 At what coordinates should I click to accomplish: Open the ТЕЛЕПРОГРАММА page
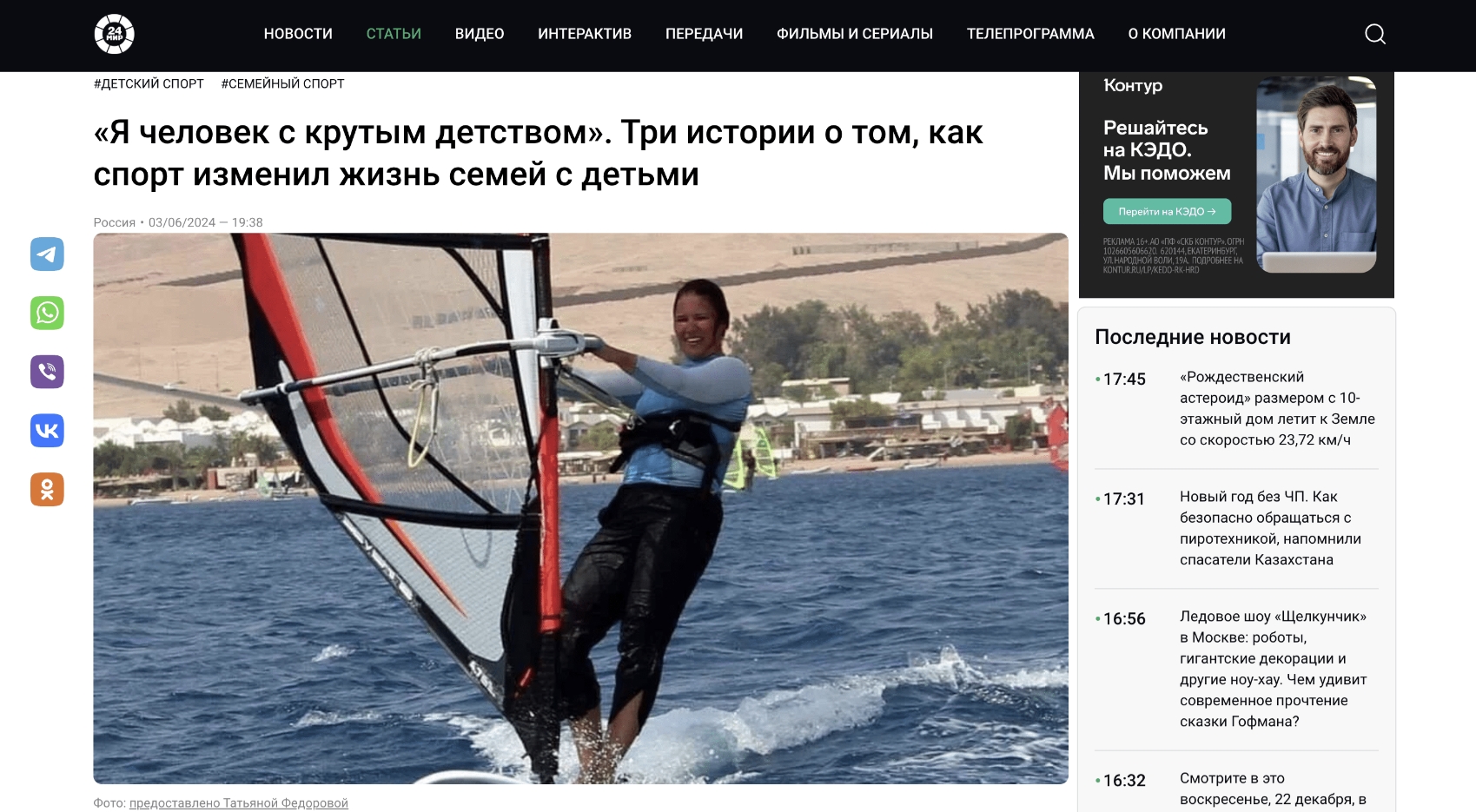tap(1030, 34)
